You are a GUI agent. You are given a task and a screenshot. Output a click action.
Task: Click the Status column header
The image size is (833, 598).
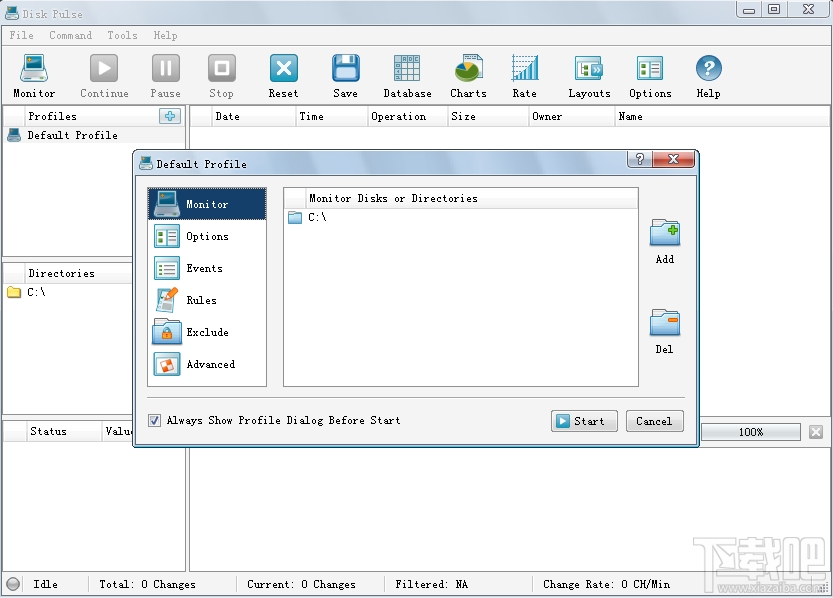63,431
